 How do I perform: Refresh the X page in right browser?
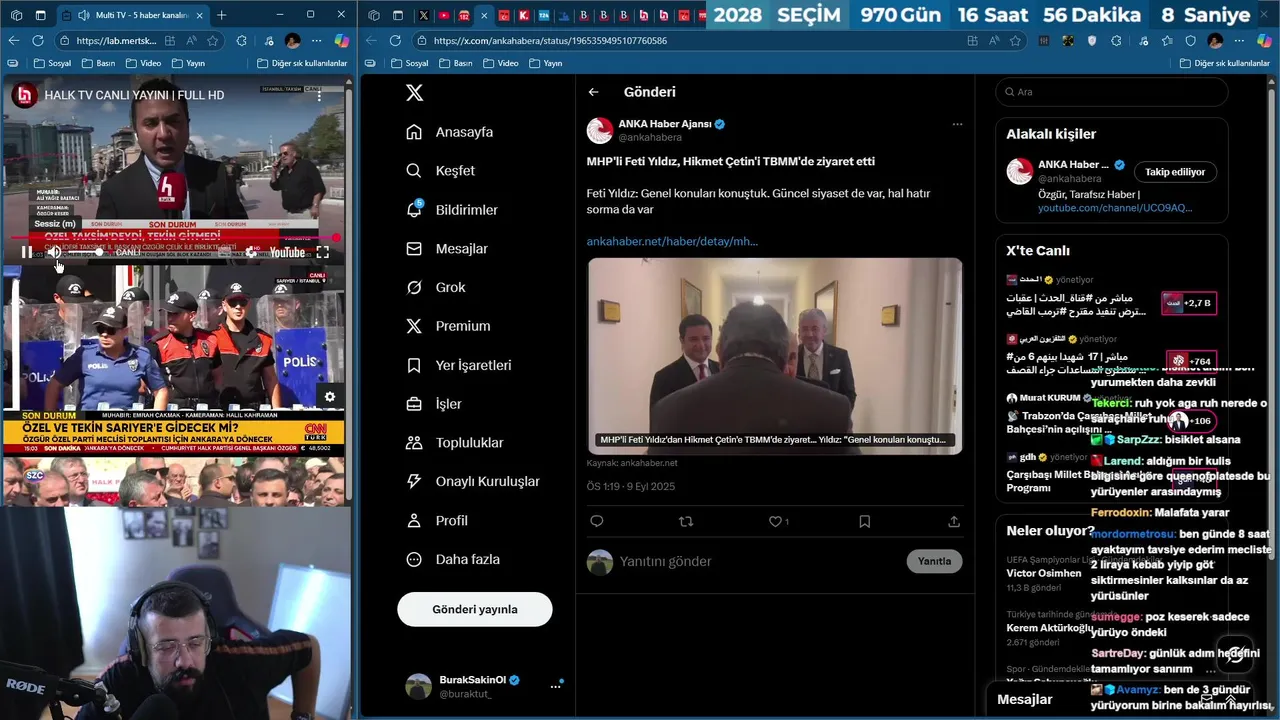click(395, 41)
